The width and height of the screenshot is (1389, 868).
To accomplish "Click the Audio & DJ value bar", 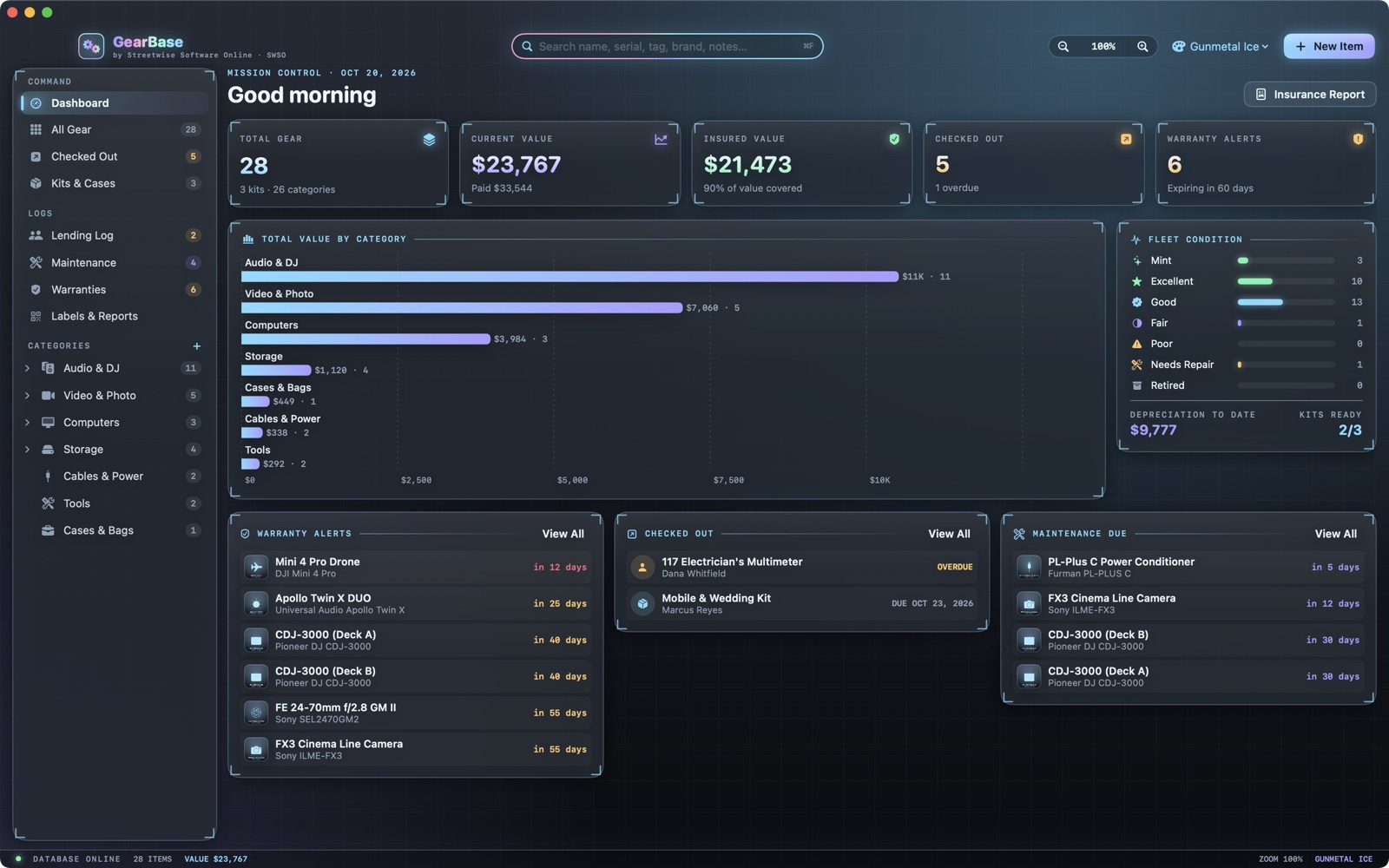I will click(569, 277).
